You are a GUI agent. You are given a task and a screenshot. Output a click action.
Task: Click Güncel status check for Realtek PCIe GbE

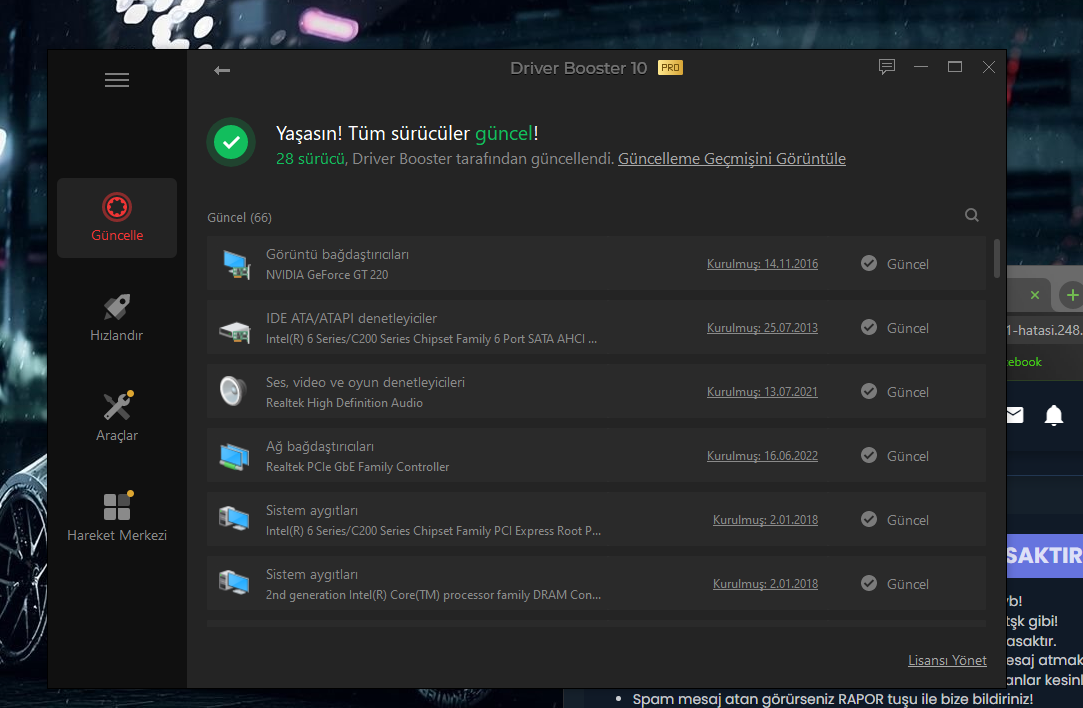click(x=869, y=455)
